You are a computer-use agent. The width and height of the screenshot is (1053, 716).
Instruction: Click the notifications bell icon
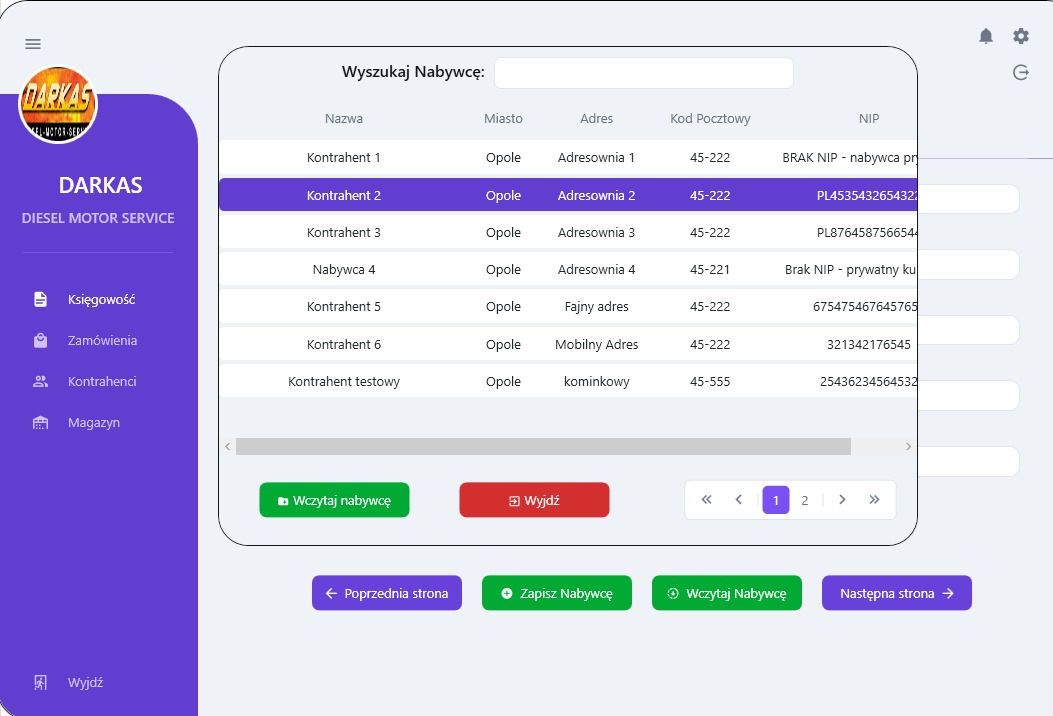pos(986,36)
